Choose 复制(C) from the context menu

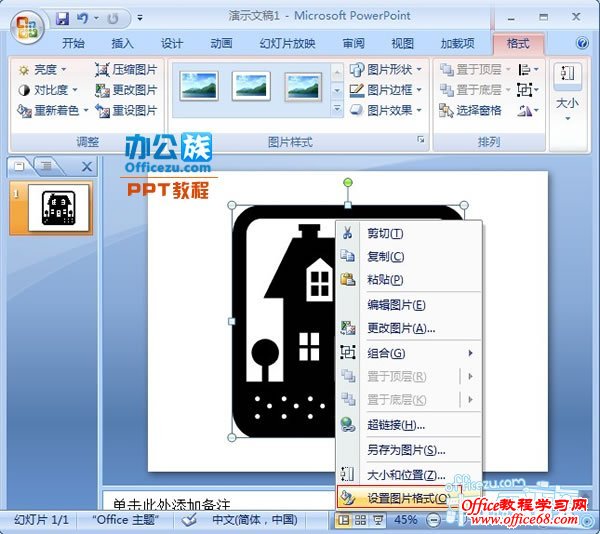[x=408, y=256]
